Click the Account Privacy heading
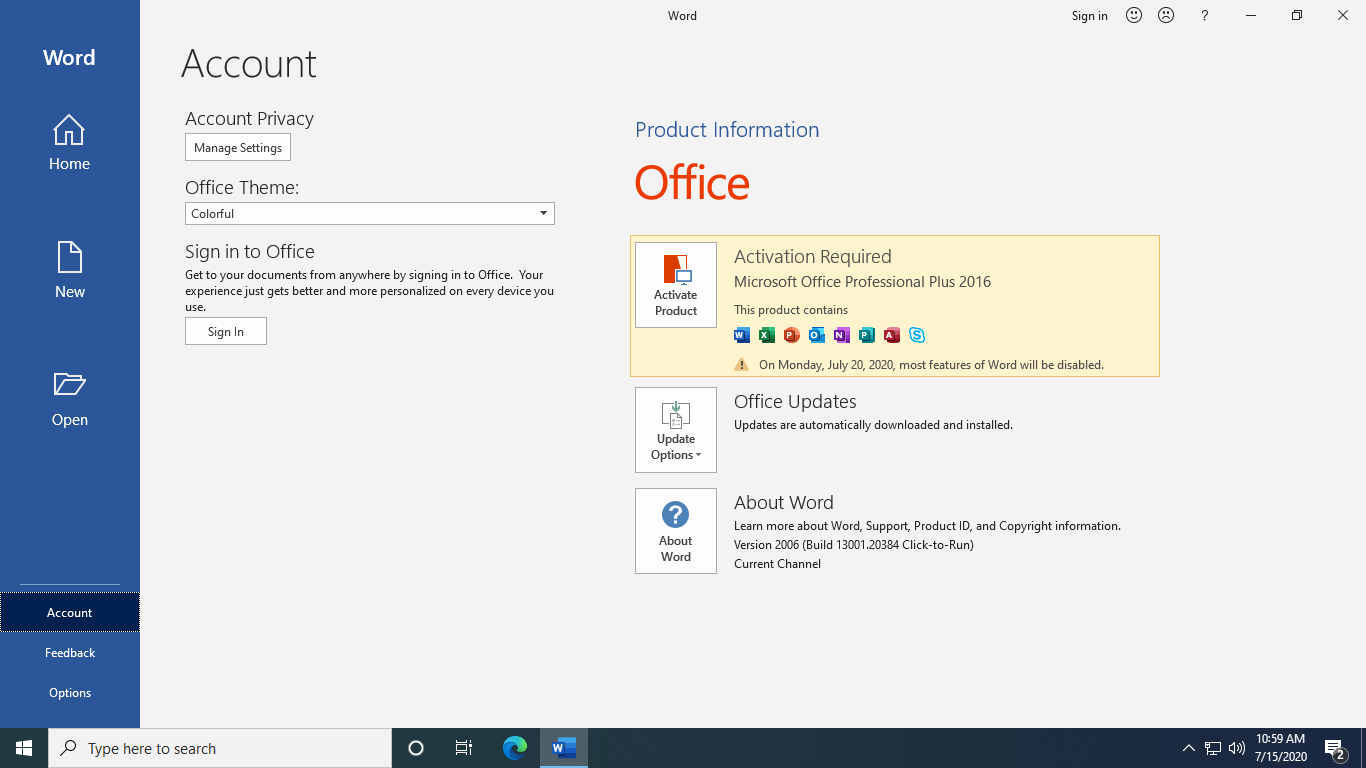 pyautogui.click(x=249, y=118)
